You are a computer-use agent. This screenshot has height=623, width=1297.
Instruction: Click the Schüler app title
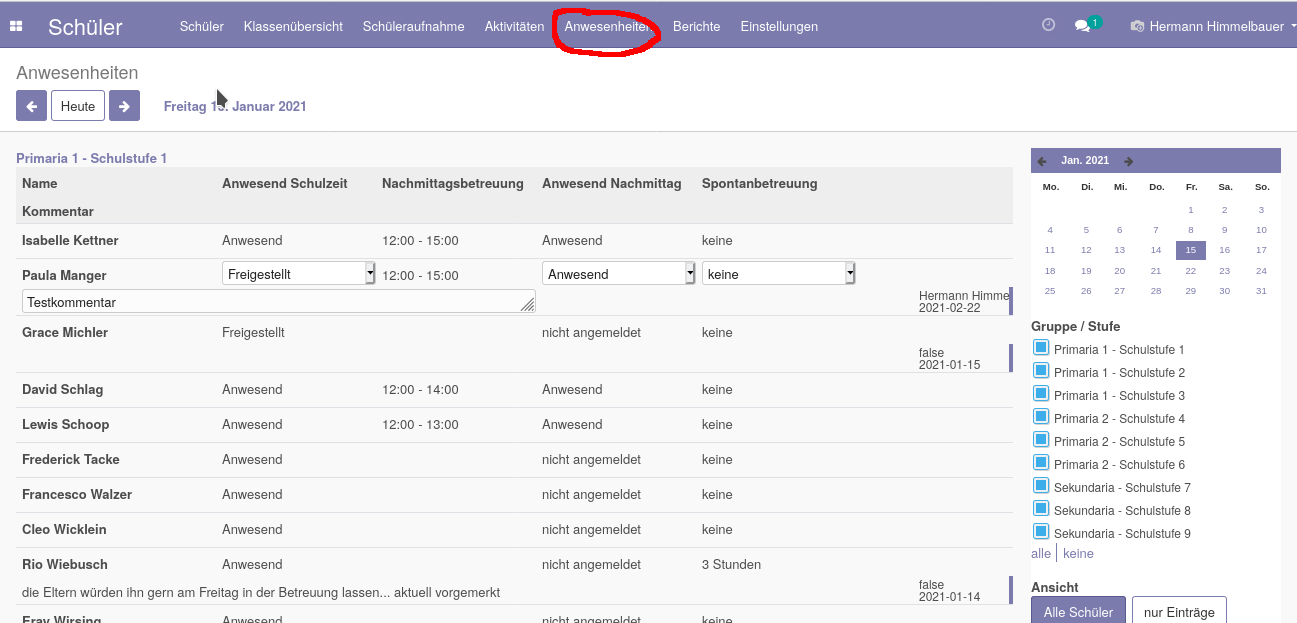pyautogui.click(x=85, y=27)
